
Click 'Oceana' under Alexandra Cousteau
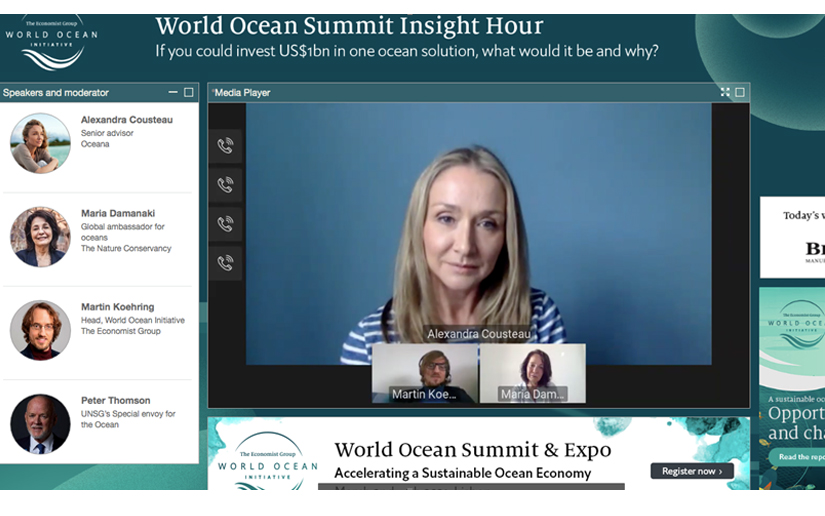95,144
